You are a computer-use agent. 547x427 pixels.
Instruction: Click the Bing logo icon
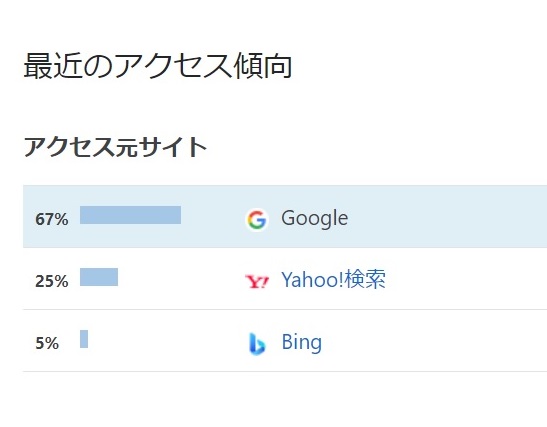[x=257, y=344]
